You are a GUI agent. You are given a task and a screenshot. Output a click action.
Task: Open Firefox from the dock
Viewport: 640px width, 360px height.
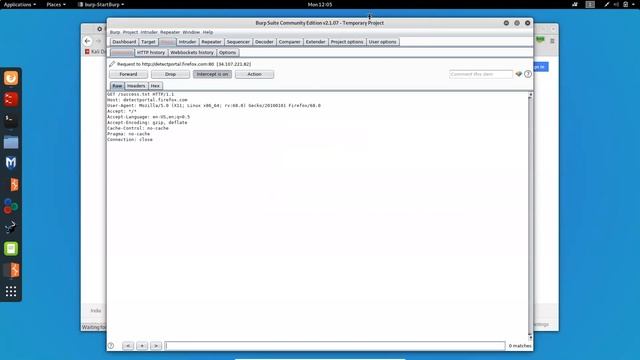[x=11, y=78]
